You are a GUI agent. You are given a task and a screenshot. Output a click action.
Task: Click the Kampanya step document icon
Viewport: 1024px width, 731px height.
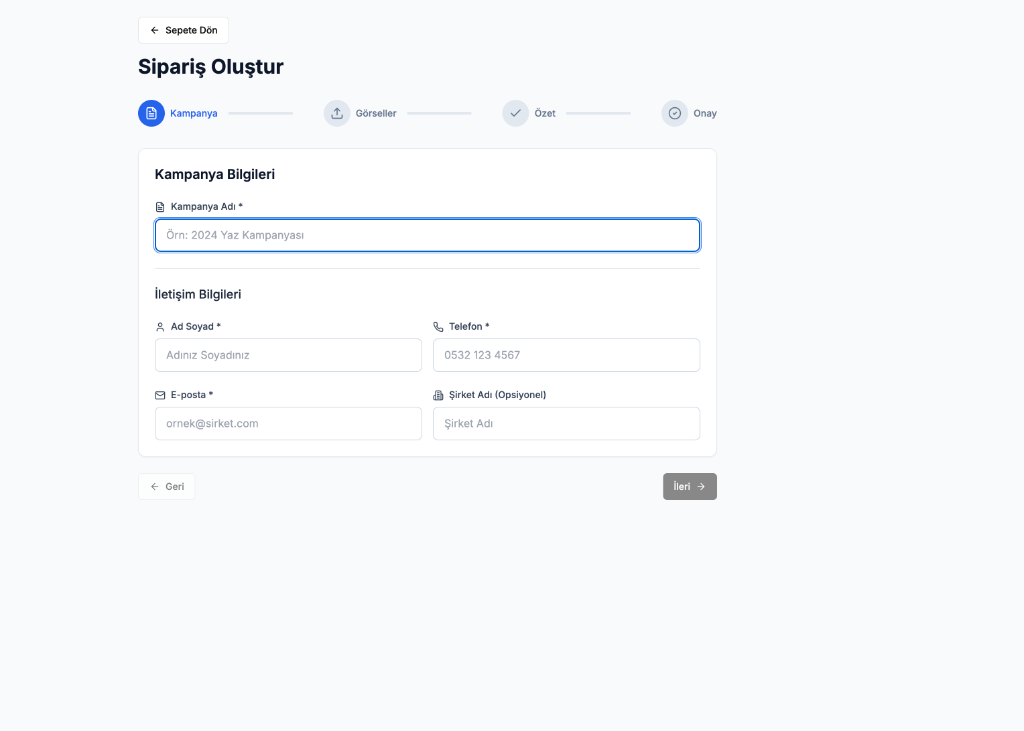click(x=151, y=113)
